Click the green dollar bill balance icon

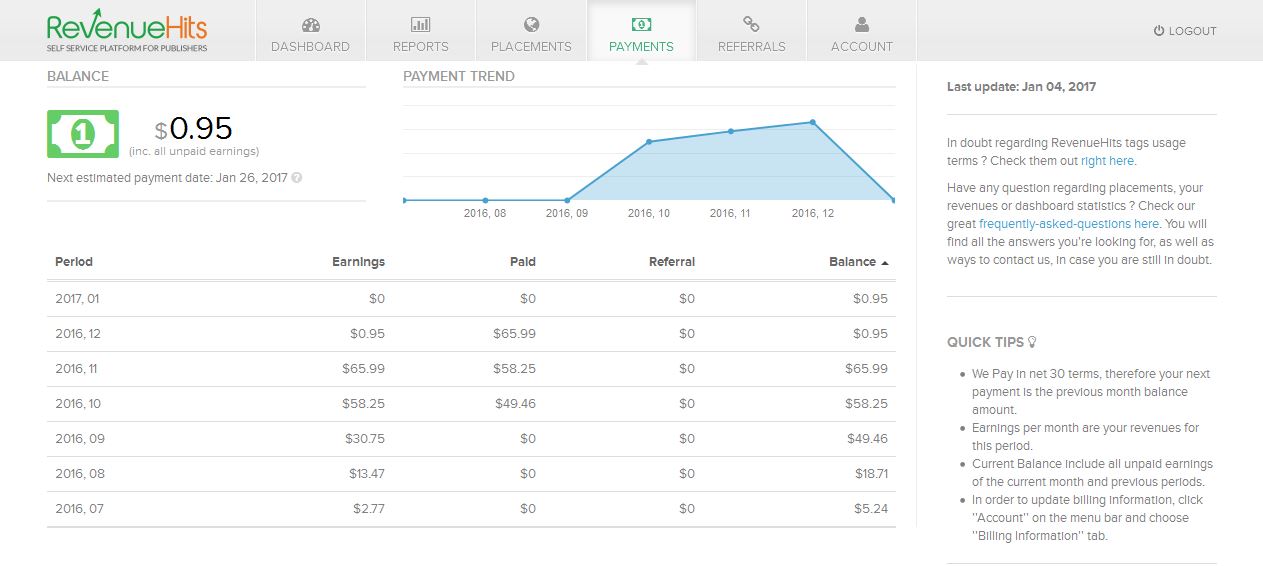click(x=83, y=134)
